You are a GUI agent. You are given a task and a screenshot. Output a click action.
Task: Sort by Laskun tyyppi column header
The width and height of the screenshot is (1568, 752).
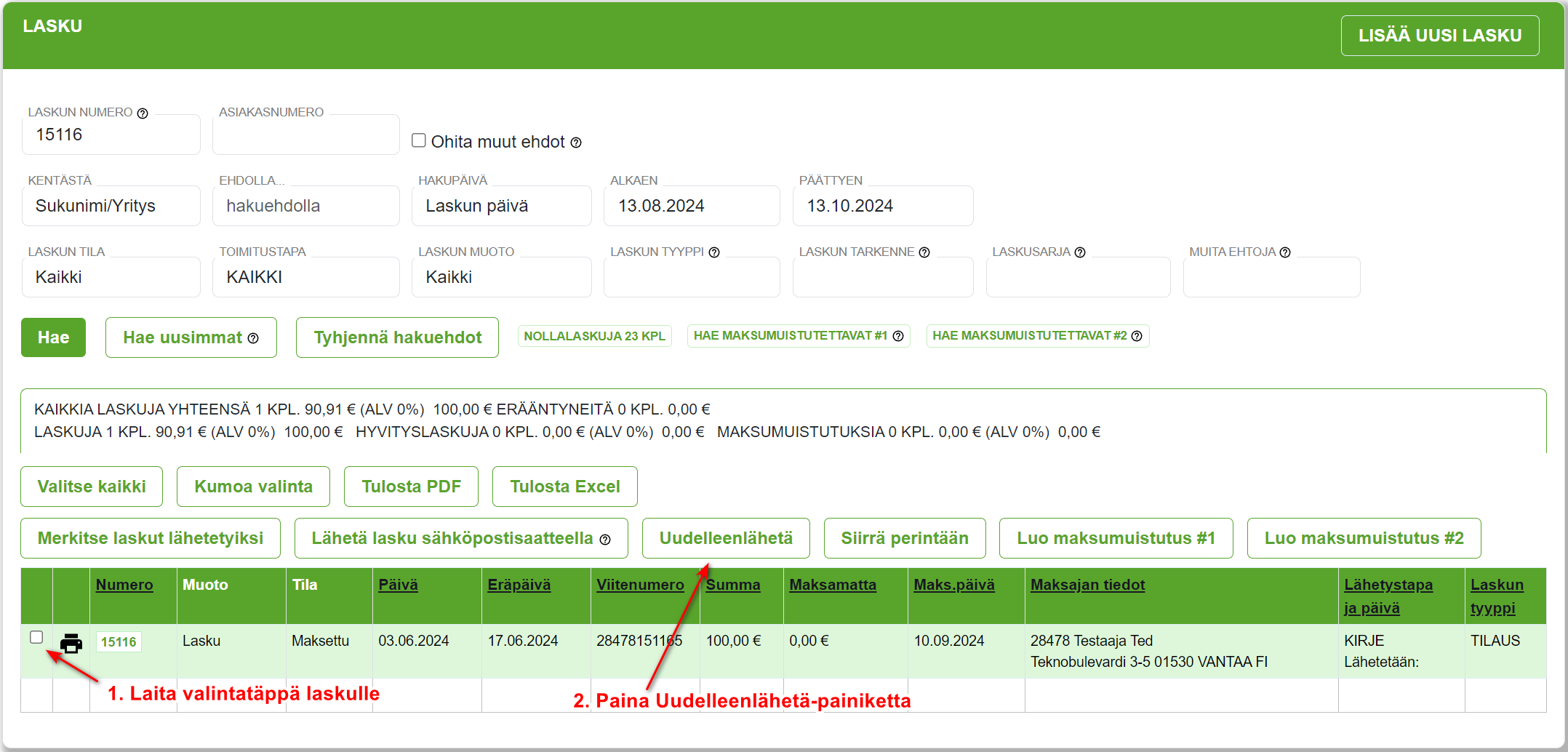(x=1497, y=596)
